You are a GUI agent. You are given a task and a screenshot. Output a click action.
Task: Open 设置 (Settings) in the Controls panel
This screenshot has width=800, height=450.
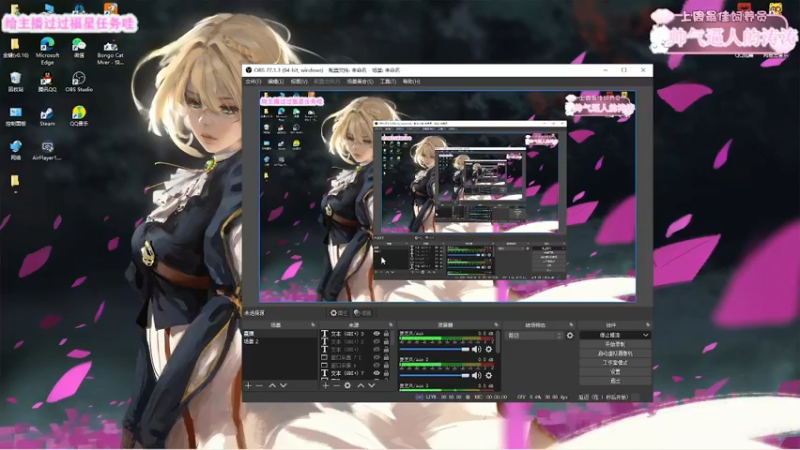pyautogui.click(x=615, y=372)
